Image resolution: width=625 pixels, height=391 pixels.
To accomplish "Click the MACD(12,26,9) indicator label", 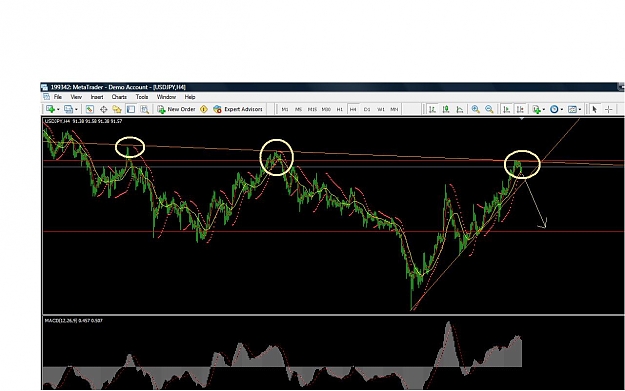I will [73, 320].
